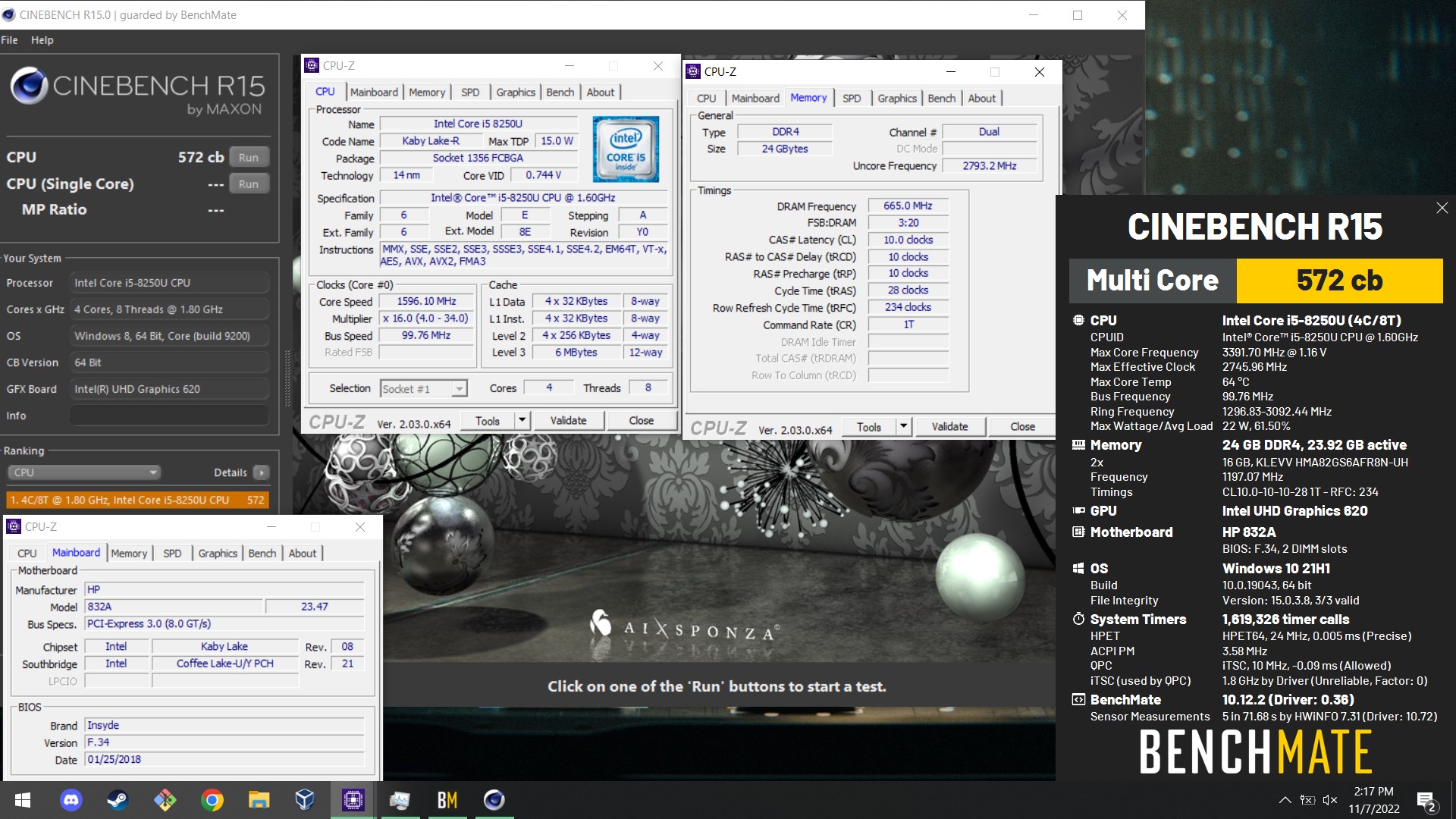Expand Tools dropdown arrow in Memory CPU-Z window
Viewport: 1456px width, 819px height.
pos(903,427)
